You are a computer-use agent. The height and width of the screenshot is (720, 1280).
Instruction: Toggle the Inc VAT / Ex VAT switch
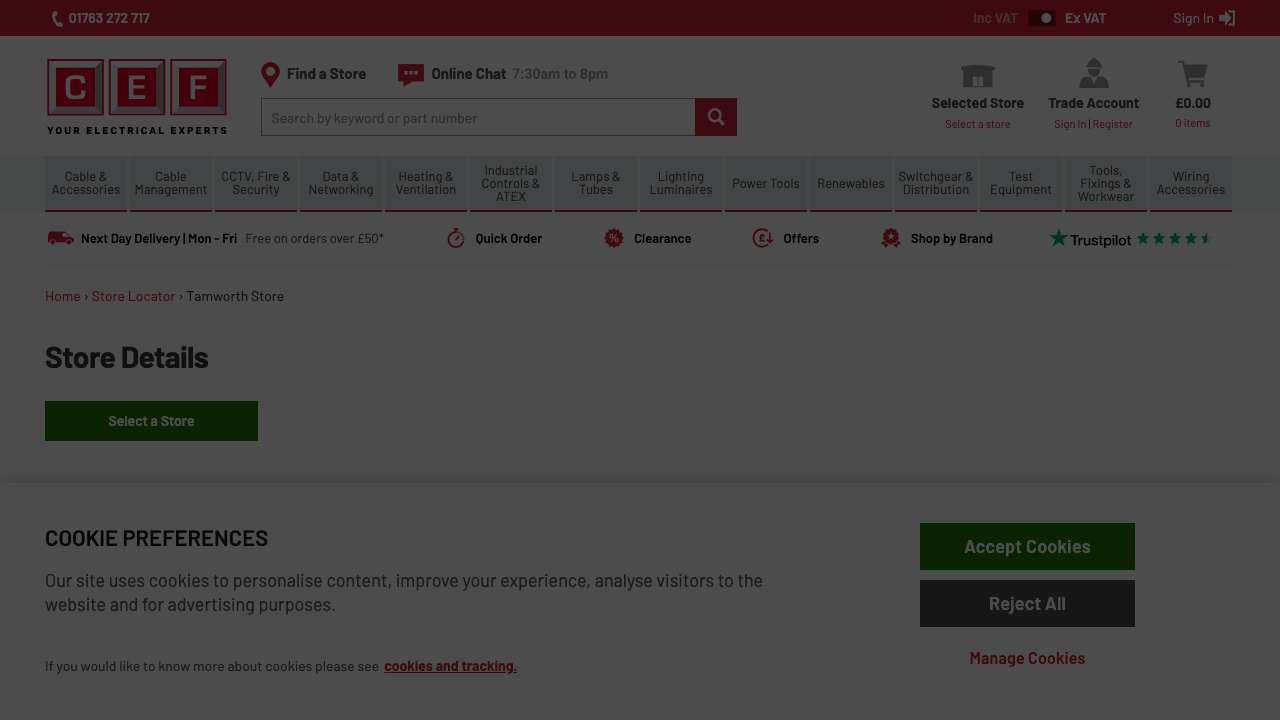[1041, 18]
